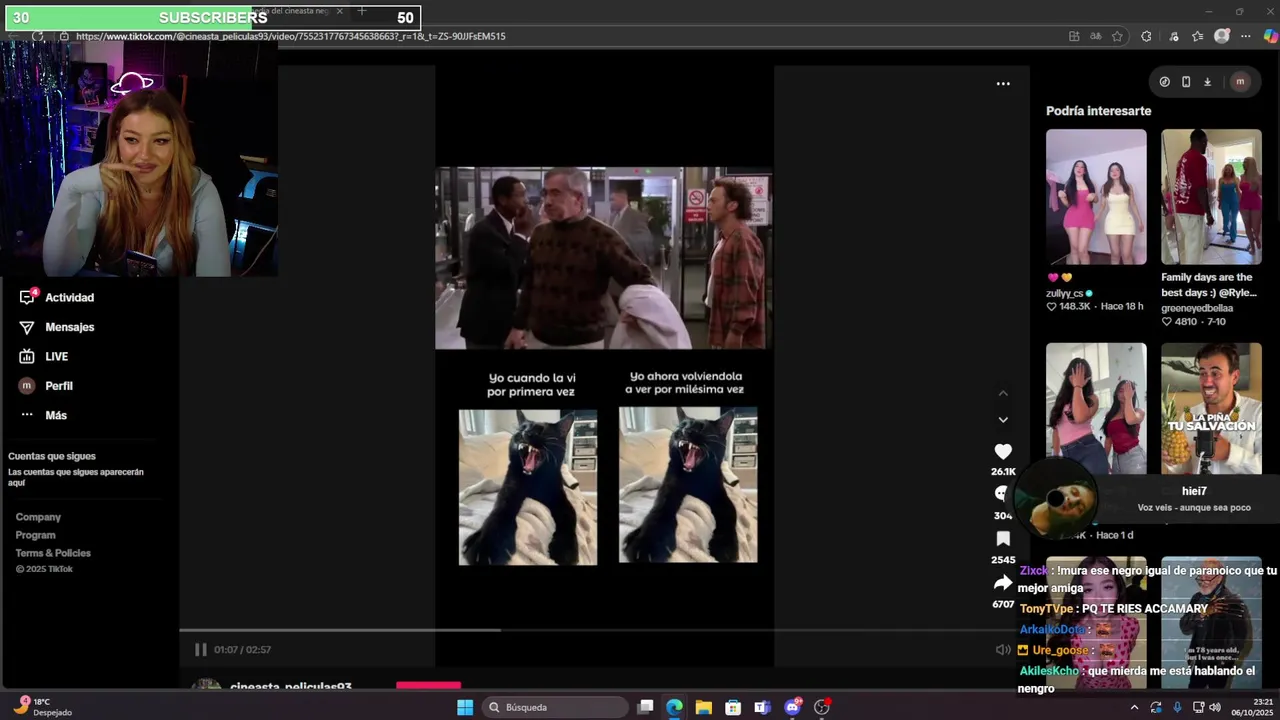Click the 'Cuentas que sigues' heading
The height and width of the screenshot is (720, 1280).
pyautogui.click(x=52, y=456)
